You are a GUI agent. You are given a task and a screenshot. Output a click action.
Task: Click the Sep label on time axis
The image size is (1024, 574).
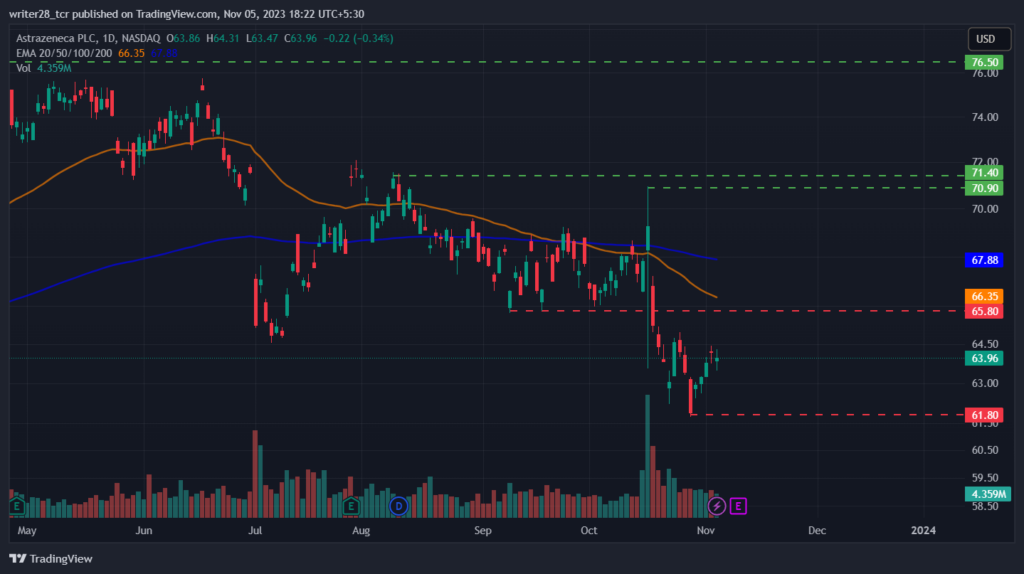tap(483, 530)
